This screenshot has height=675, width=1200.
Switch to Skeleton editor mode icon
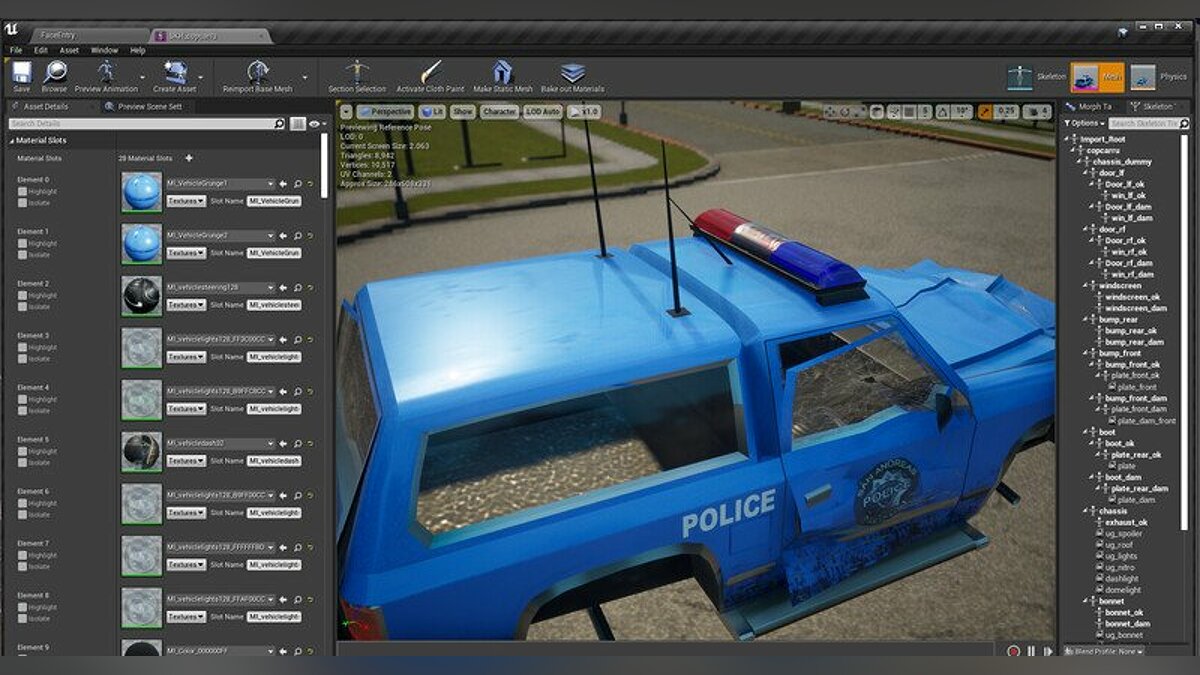pyautogui.click(x=1021, y=77)
